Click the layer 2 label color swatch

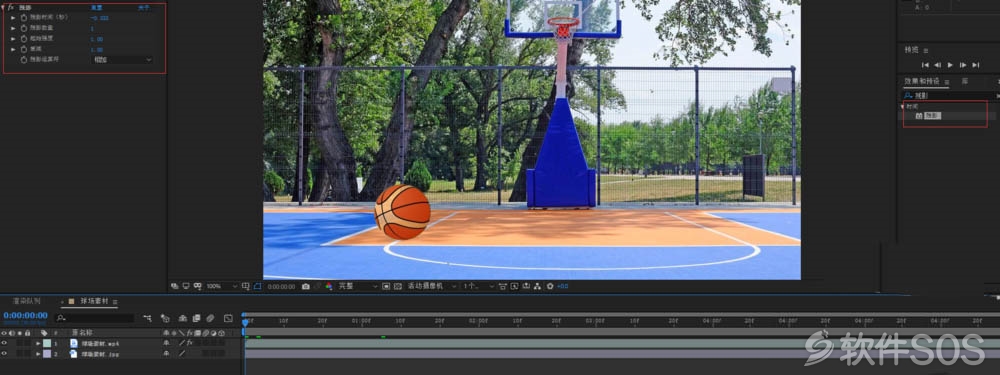pyautogui.click(x=47, y=353)
